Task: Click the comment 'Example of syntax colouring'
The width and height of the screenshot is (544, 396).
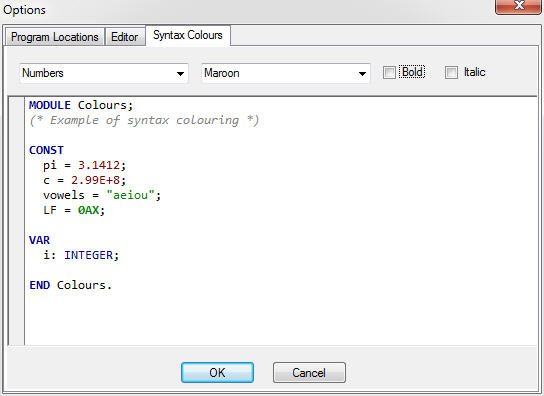Action: point(144,120)
